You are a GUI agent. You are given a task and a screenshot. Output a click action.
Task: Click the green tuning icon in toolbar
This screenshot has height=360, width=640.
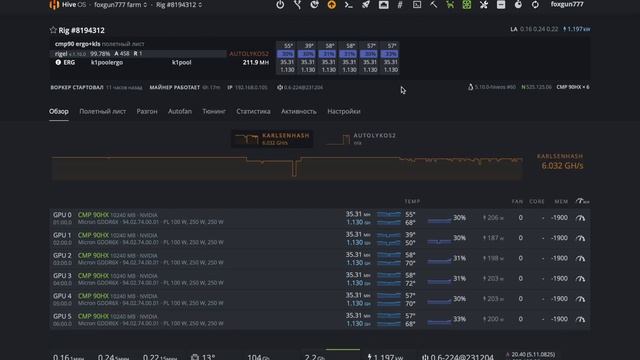pyautogui.click(x=450, y=4)
